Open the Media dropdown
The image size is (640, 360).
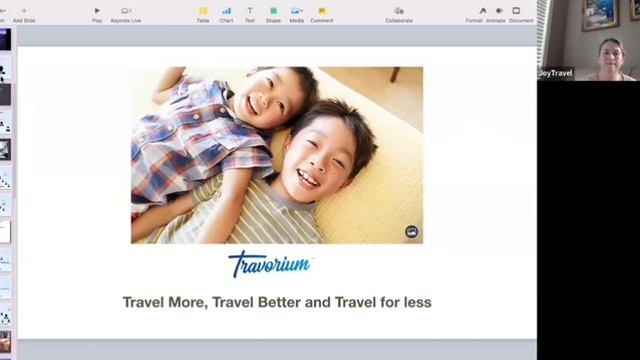click(296, 15)
